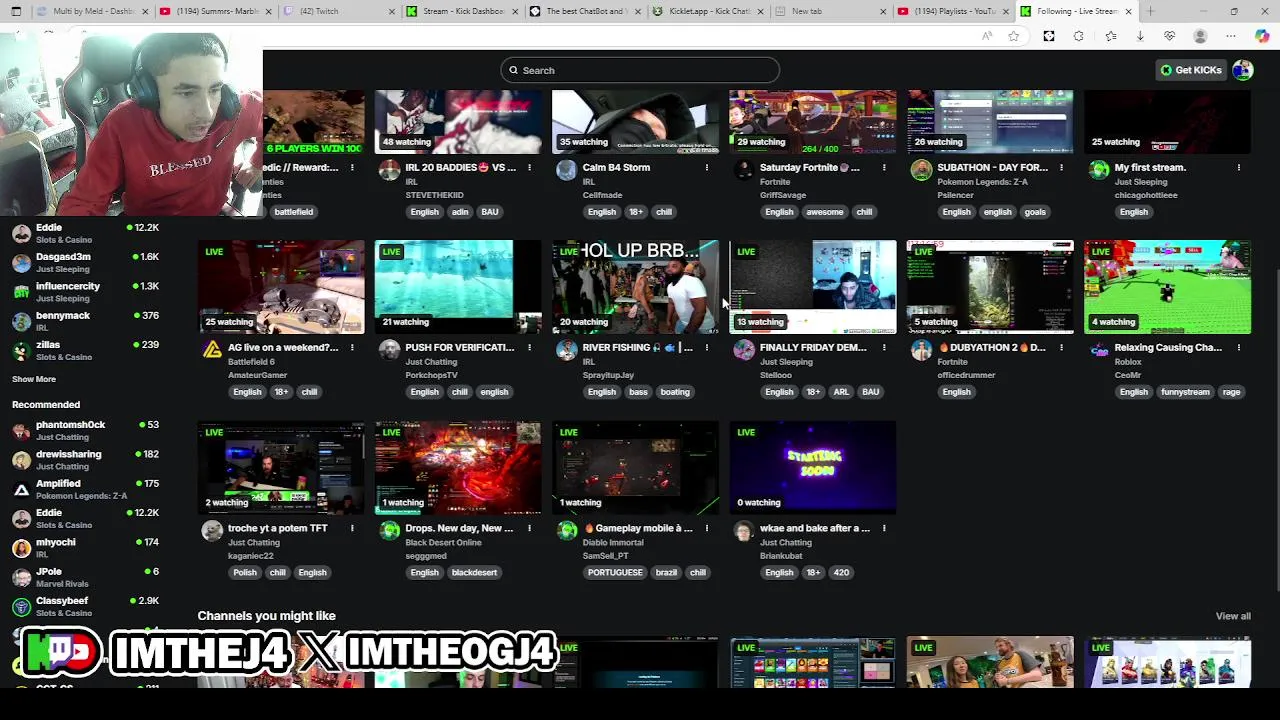Viewport: 1280px width, 720px height.
Task: Open options menu for Drops. New day stream
Action: pyautogui.click(x=529, y=528)
